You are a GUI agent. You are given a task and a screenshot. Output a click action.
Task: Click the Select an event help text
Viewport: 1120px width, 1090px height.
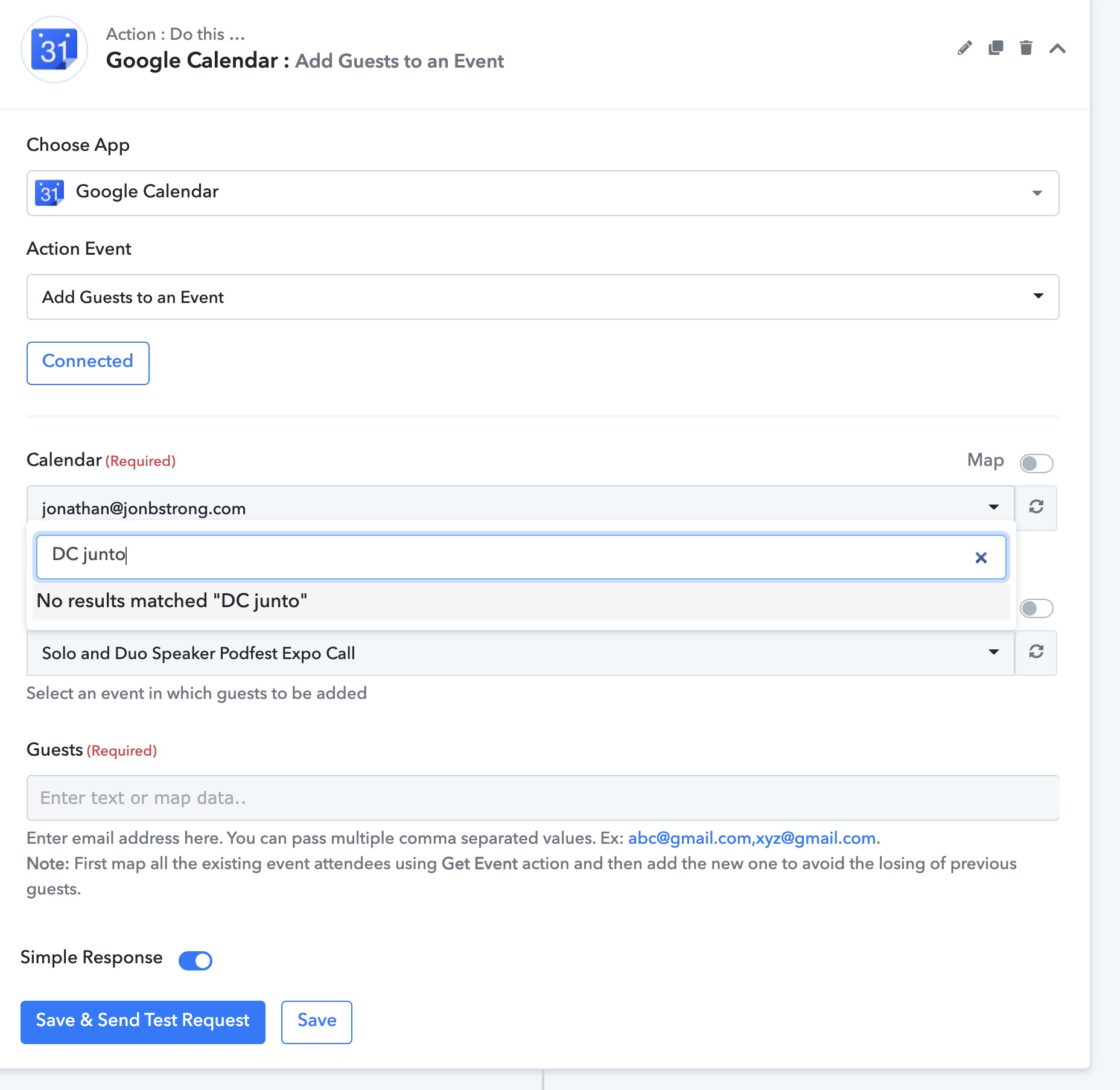[197, 693]
